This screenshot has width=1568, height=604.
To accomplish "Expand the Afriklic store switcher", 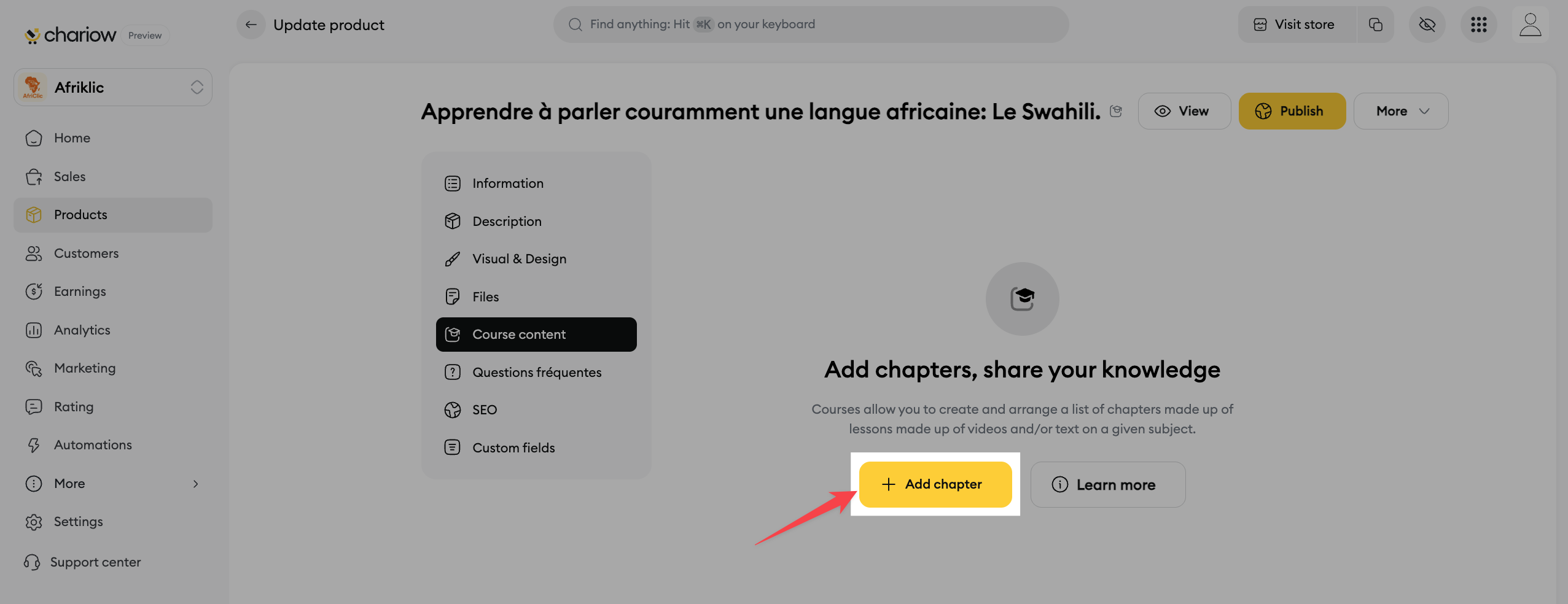I will coord(113,87).
